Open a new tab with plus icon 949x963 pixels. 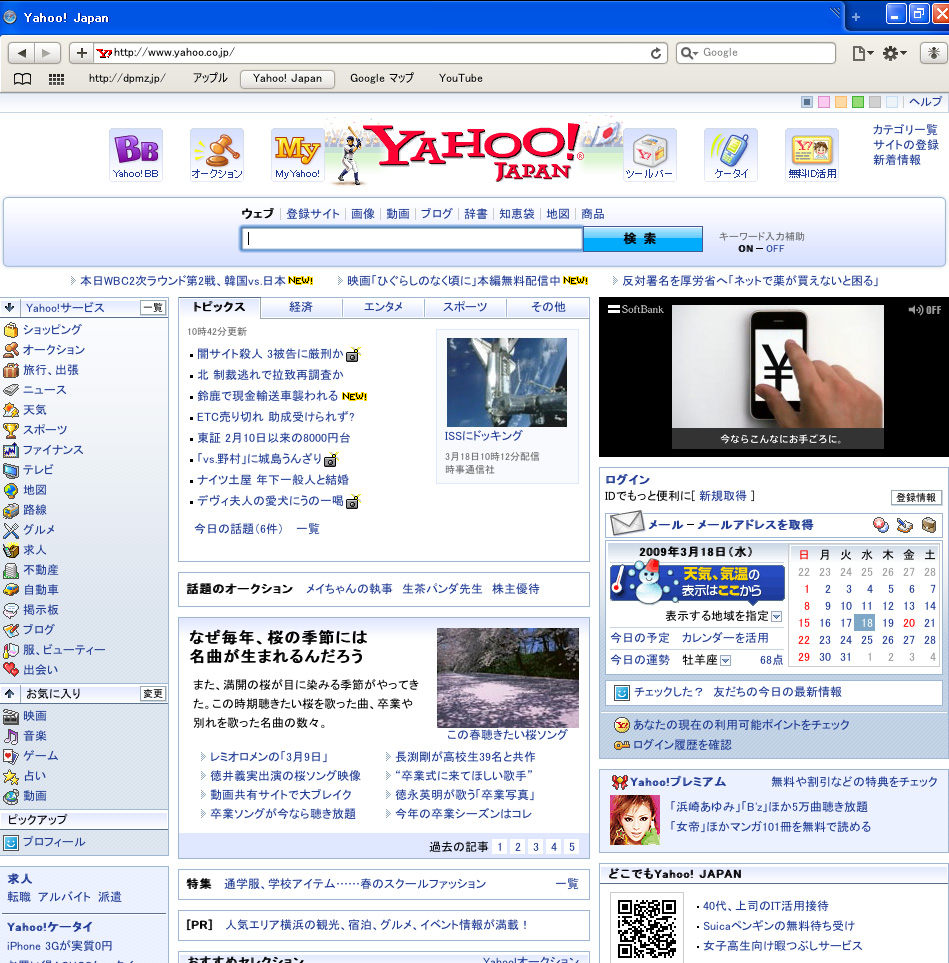(856, 18)
